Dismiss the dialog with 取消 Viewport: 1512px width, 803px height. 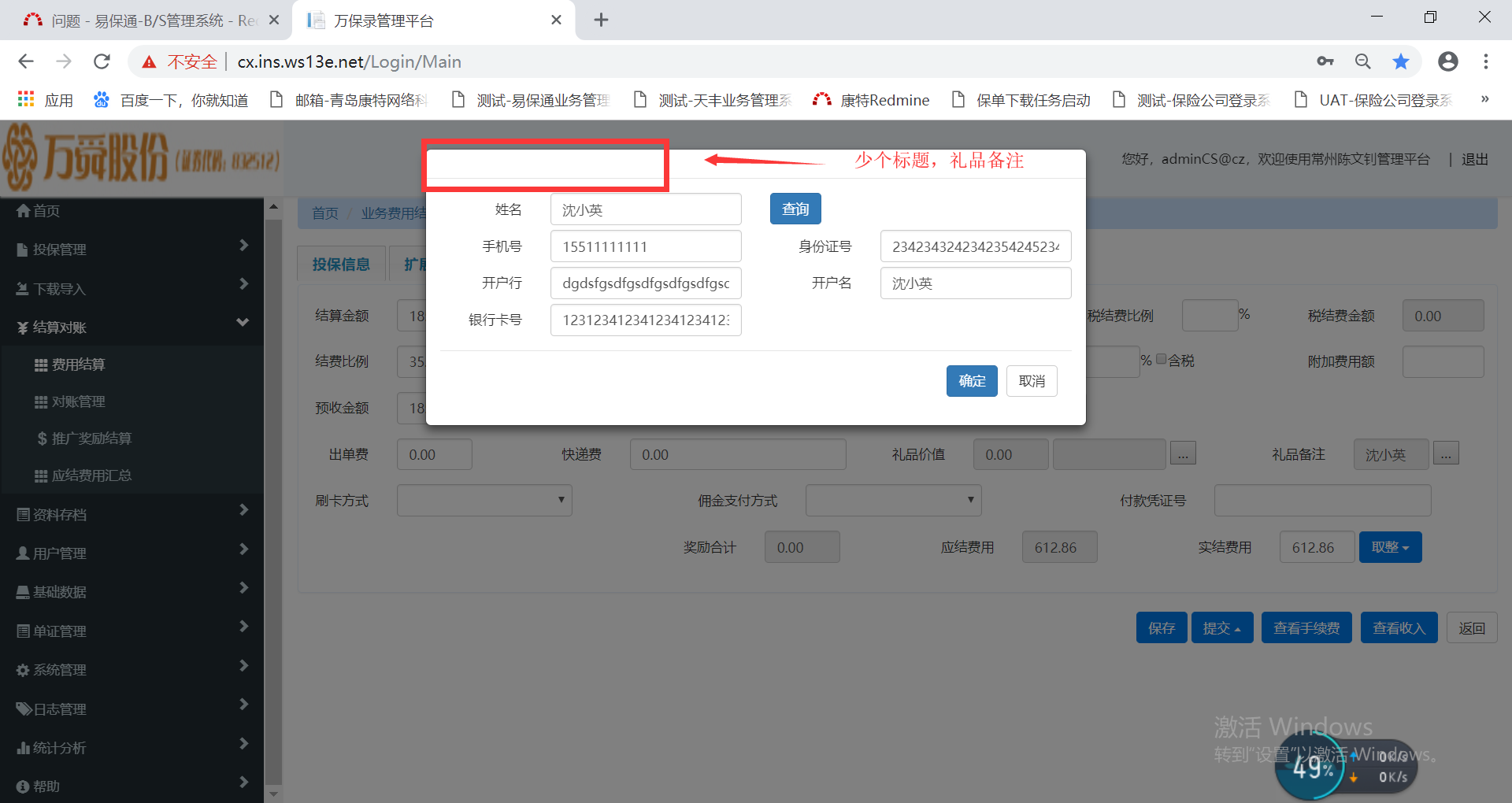[1032, 381]
